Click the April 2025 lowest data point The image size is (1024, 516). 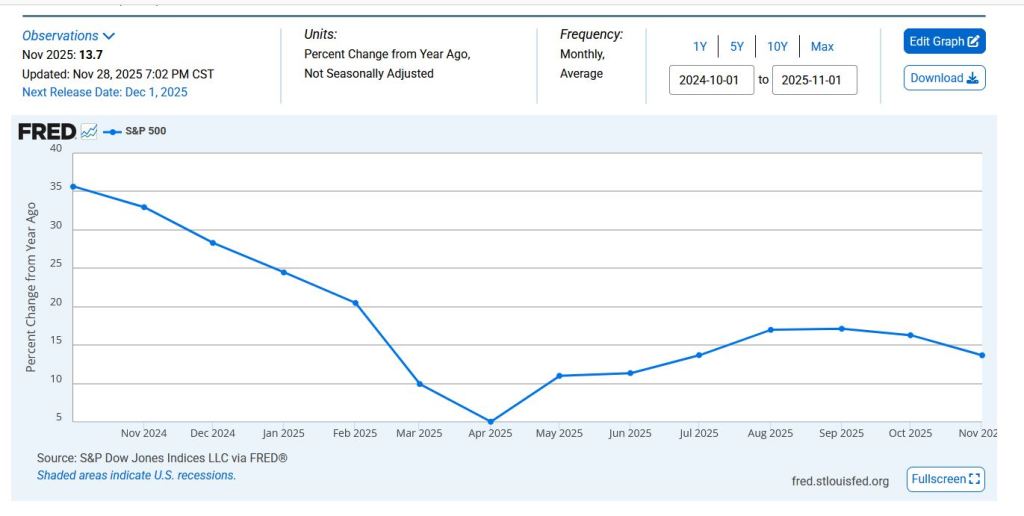pos(490,421)
